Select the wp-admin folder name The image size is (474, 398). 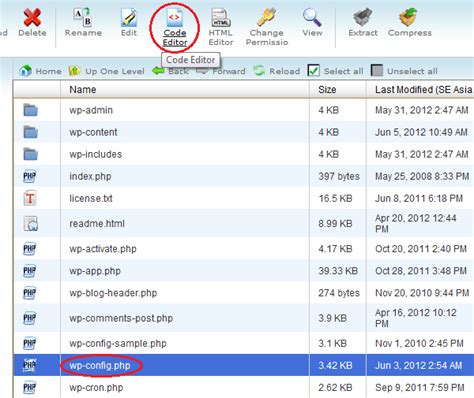coord(91,110)
